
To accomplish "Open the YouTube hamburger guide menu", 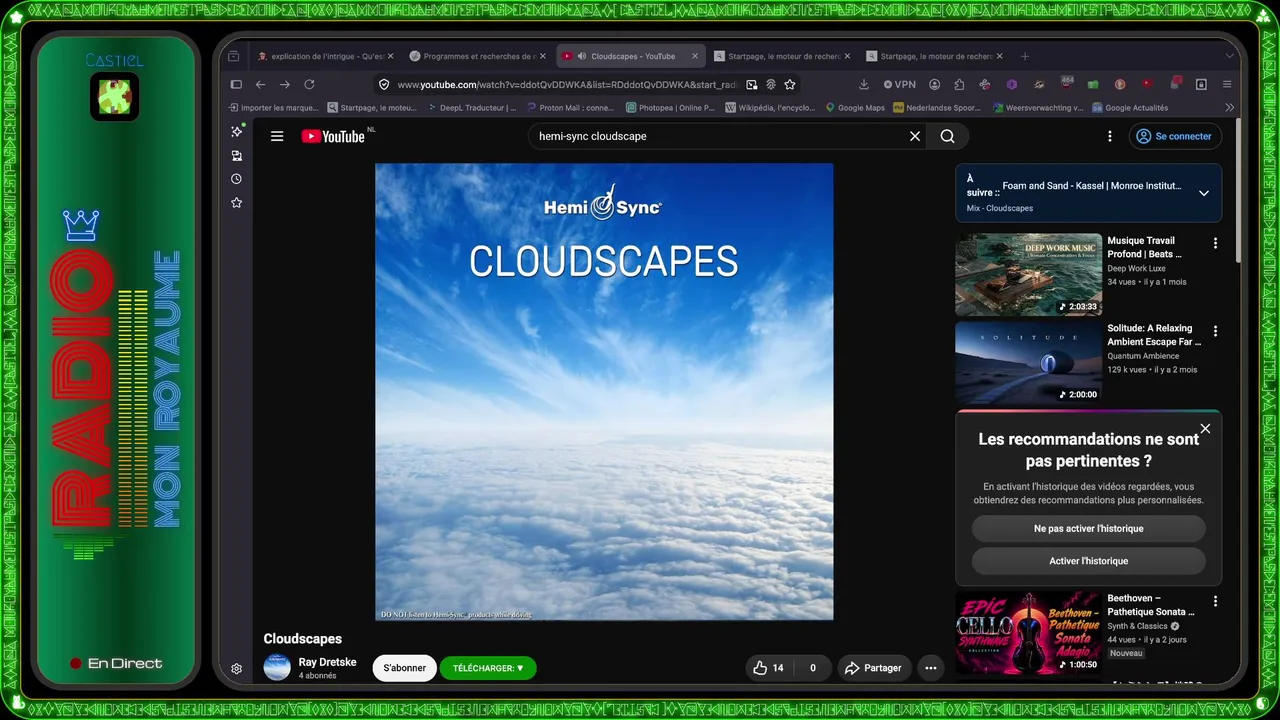I will pyautogui.click(x=277, y=136).
